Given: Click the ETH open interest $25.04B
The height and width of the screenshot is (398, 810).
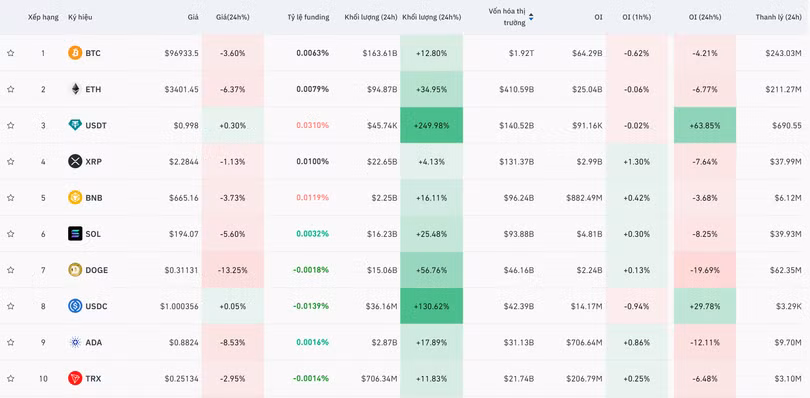Looking at the screenshot, I should click(x=587, y=89).
